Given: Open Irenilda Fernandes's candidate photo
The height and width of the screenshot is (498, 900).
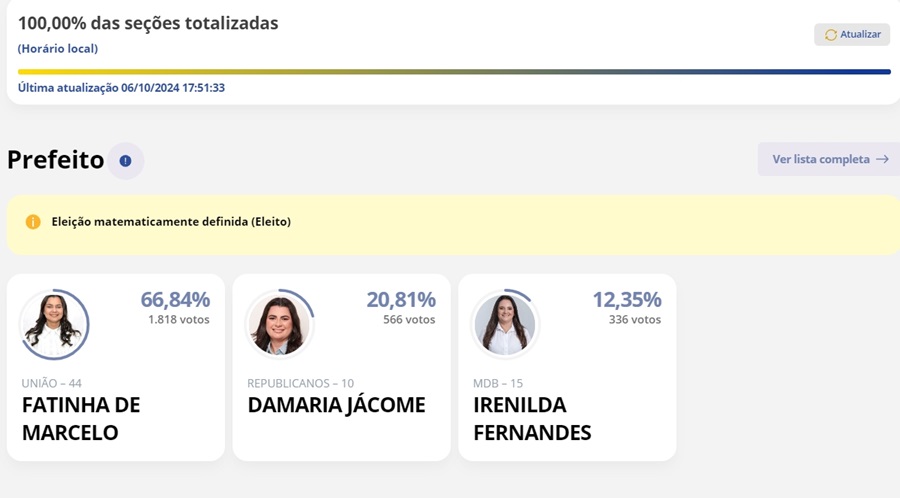Looking at the screenshot, I should pyautogui.click(x=505, y=324).
